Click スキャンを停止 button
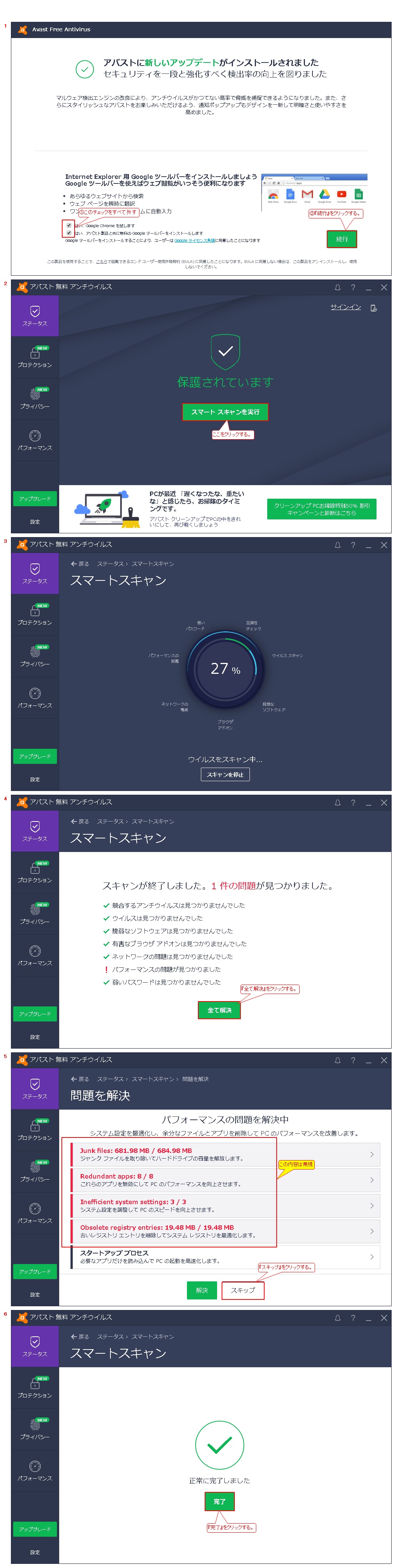Viewport: 395px width, 1568px height. [225, 774]
